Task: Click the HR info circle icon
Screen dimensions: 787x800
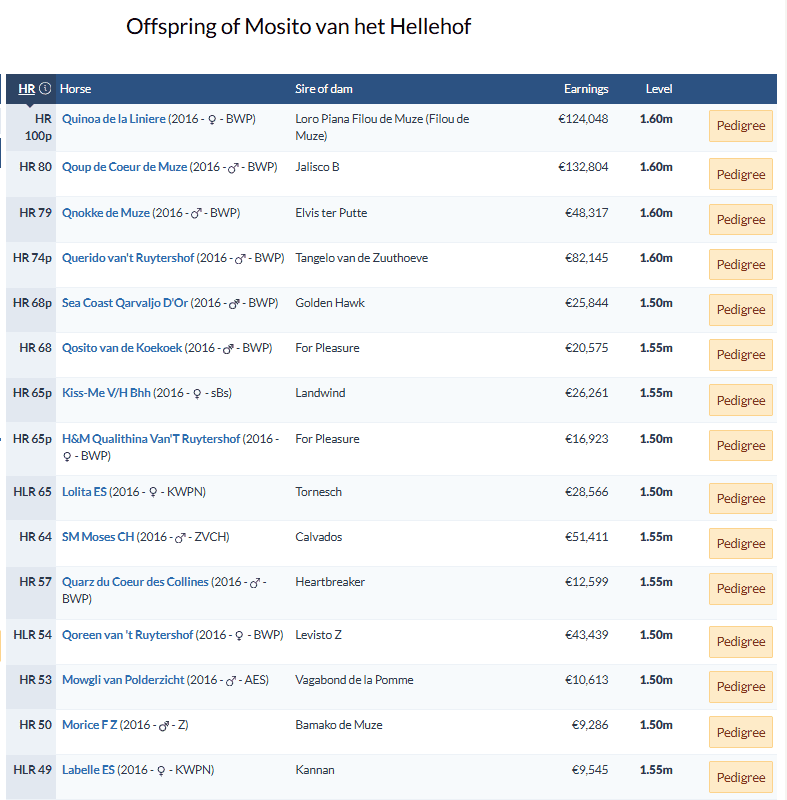Action: coord(45,88)
